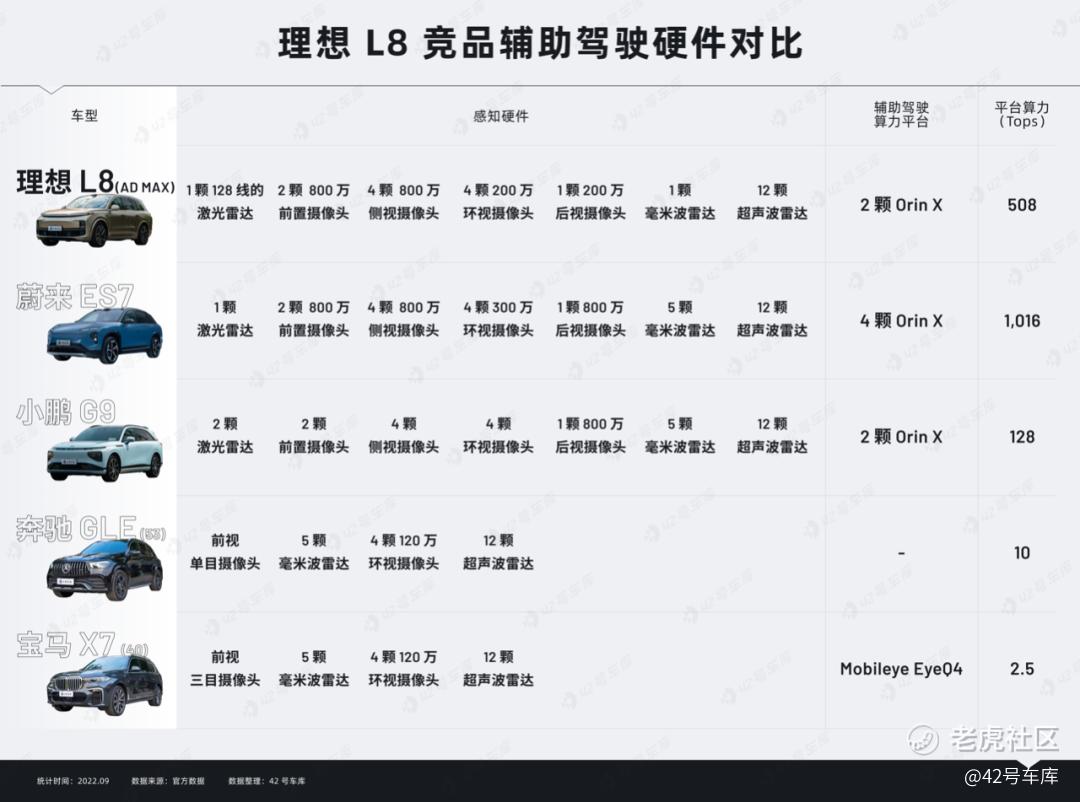Click the platform compute value 508
Screen dimensions: 1080x802
click(x=1021, y=205)
